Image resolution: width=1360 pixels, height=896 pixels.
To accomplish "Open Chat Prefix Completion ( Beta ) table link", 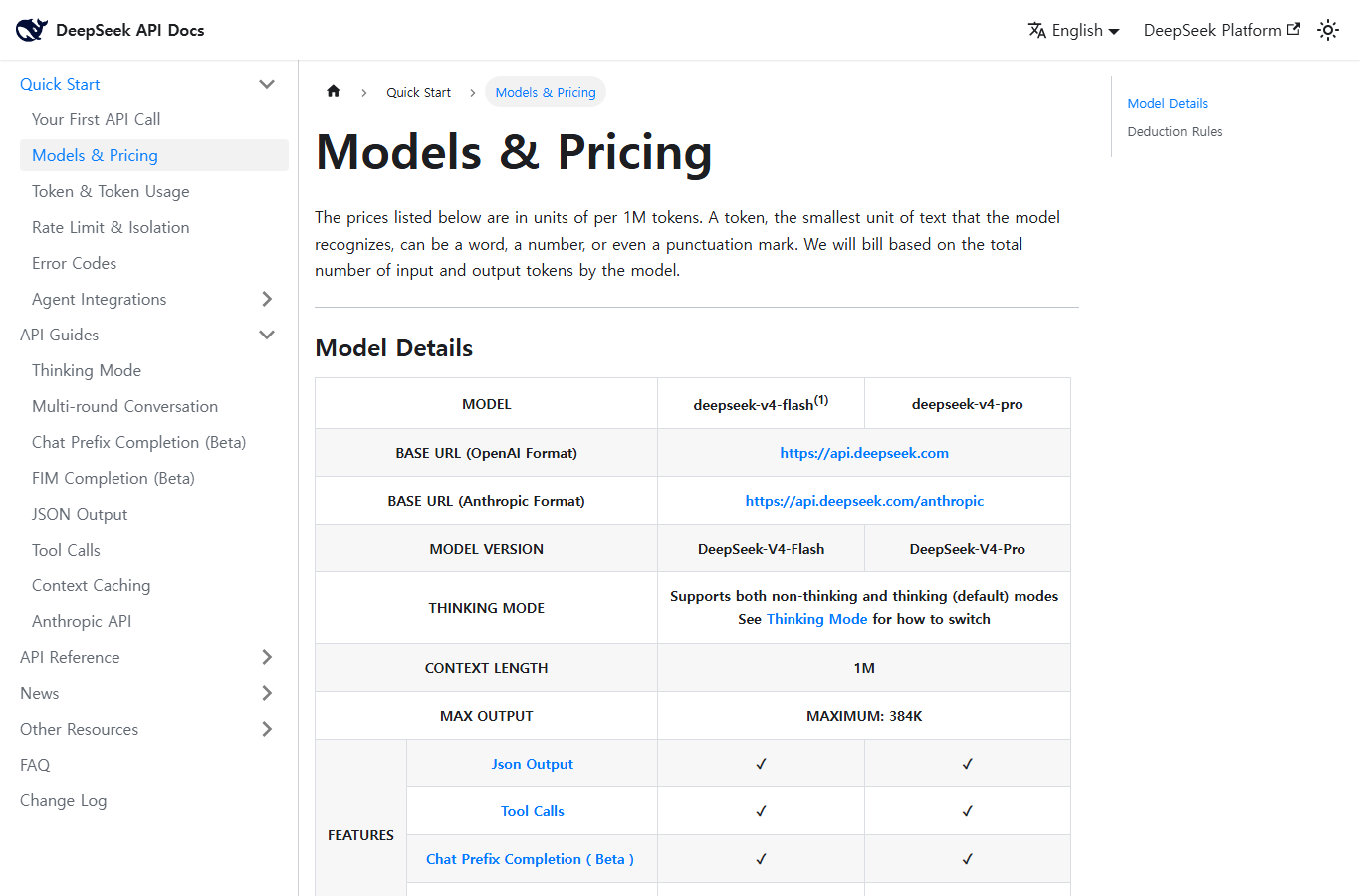I will 530,859.
